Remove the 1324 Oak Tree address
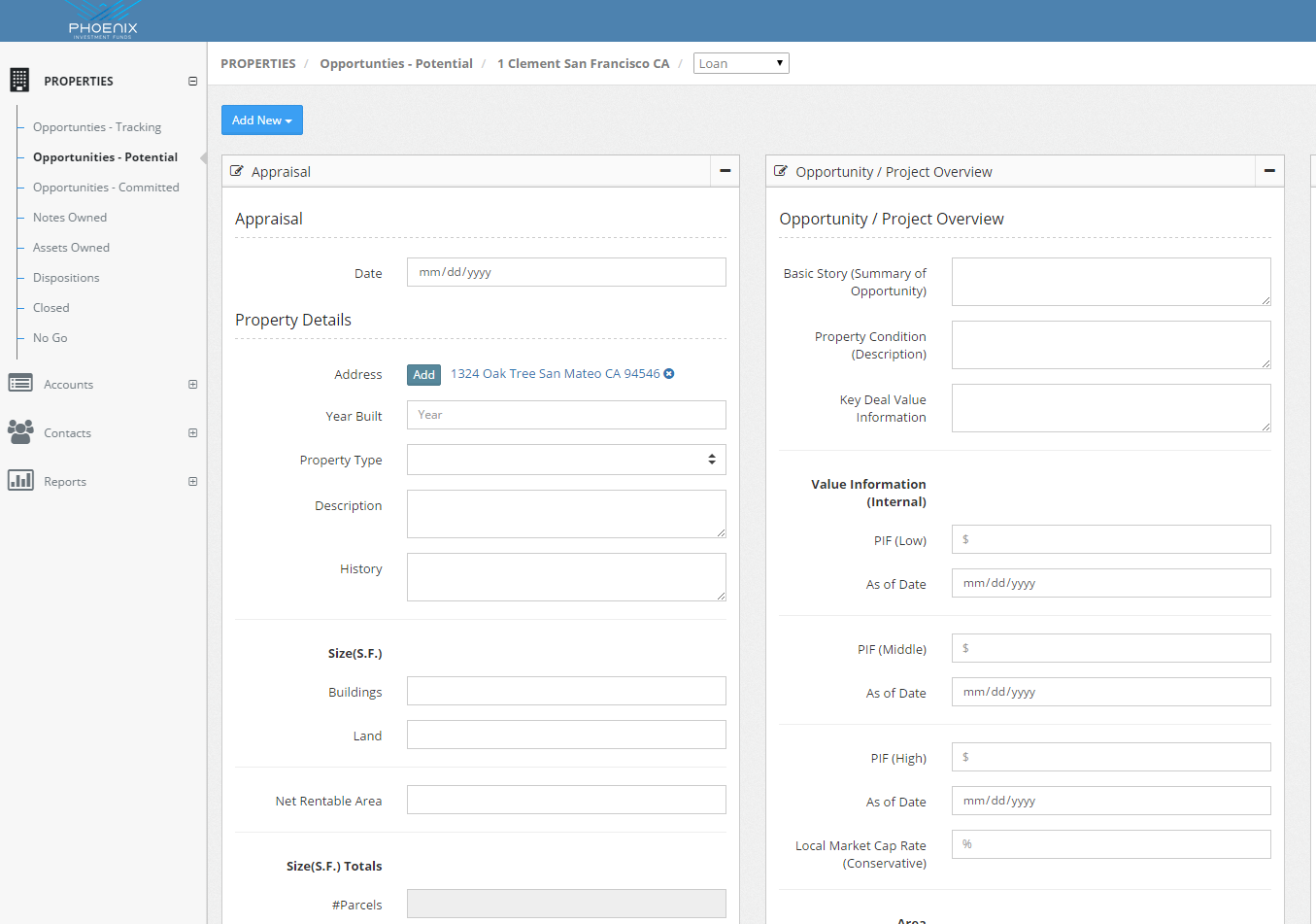Image resolution: width=1316 pixels, height=924 pixels. pyautogui.click(x=669, y=373)
